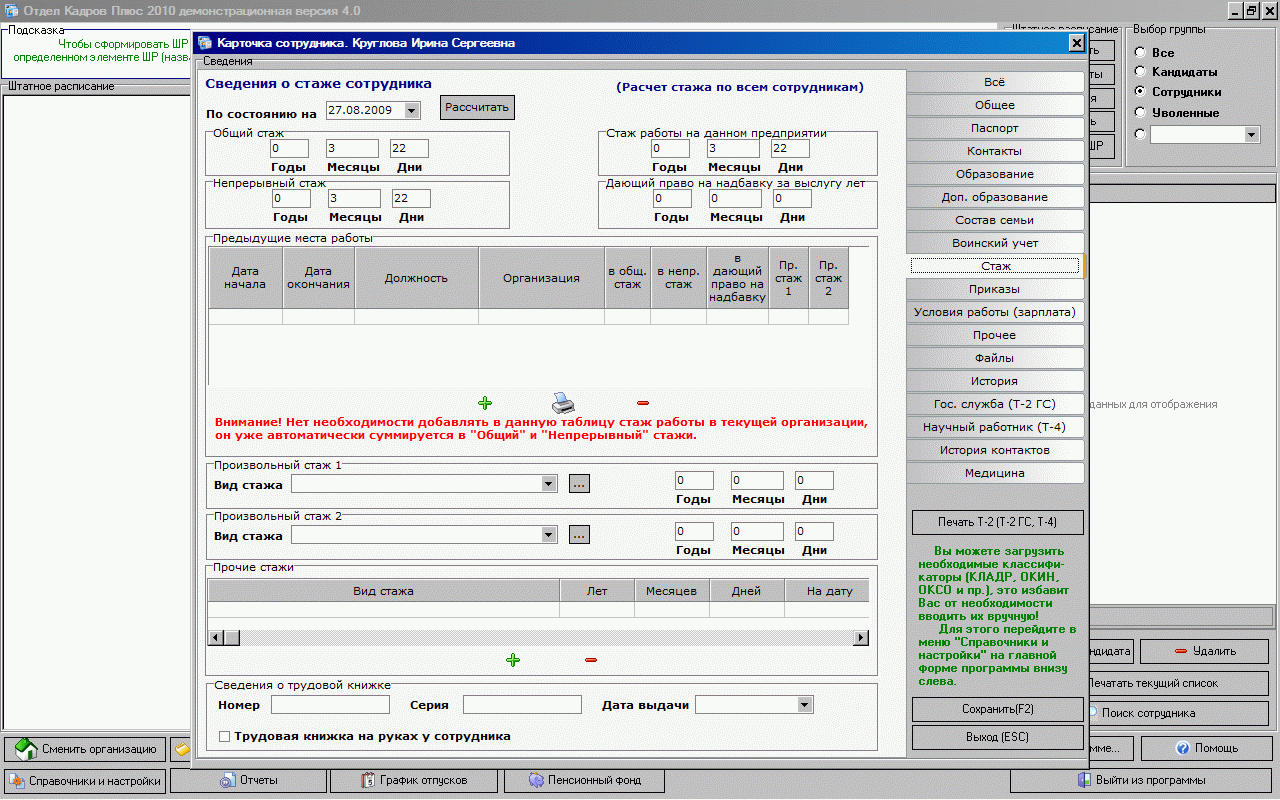This screenshot has height=800, width=1280.
Task: Click Организация column header
Action: [x=541, y=278]
